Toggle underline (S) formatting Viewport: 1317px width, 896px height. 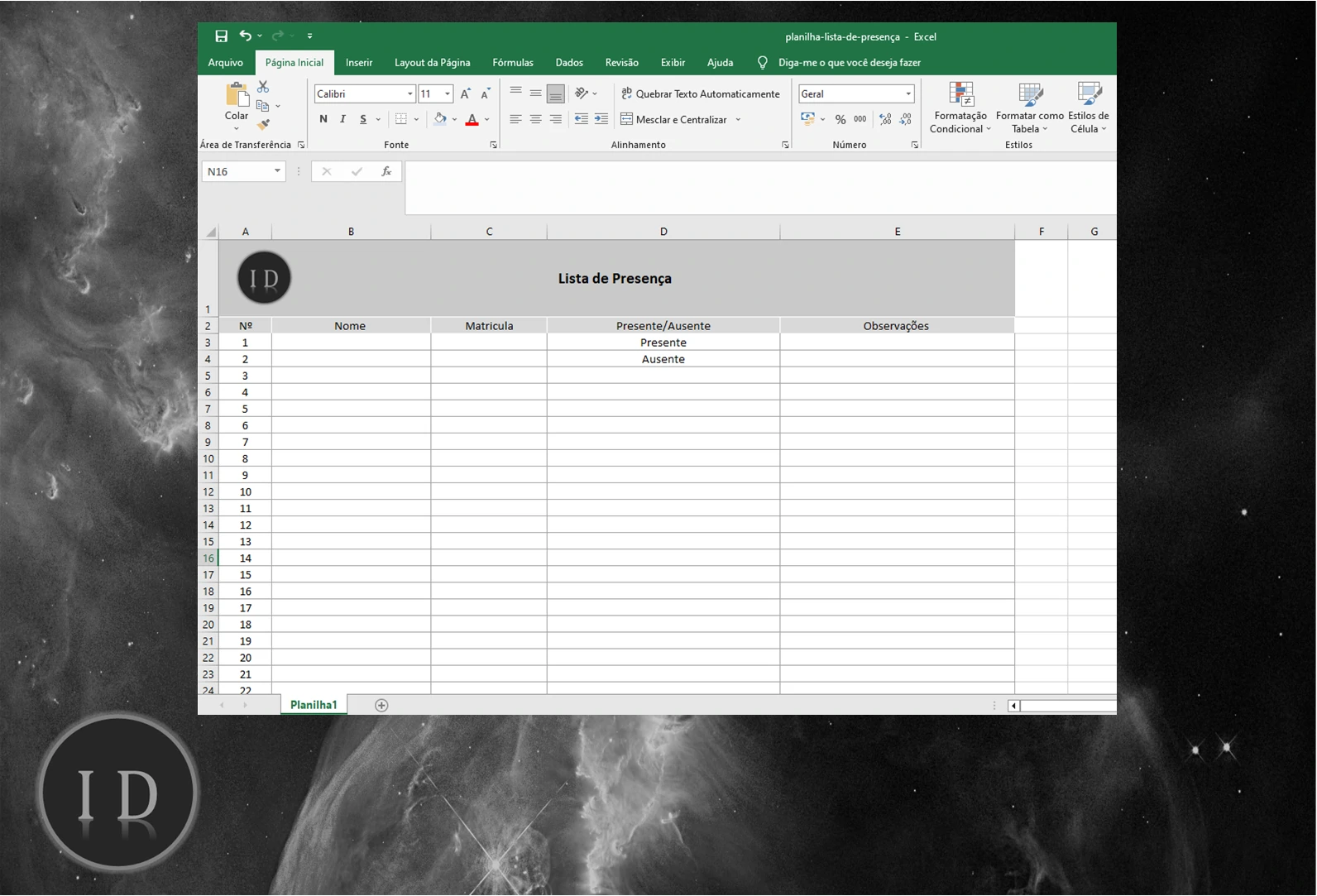click(363, 119)
